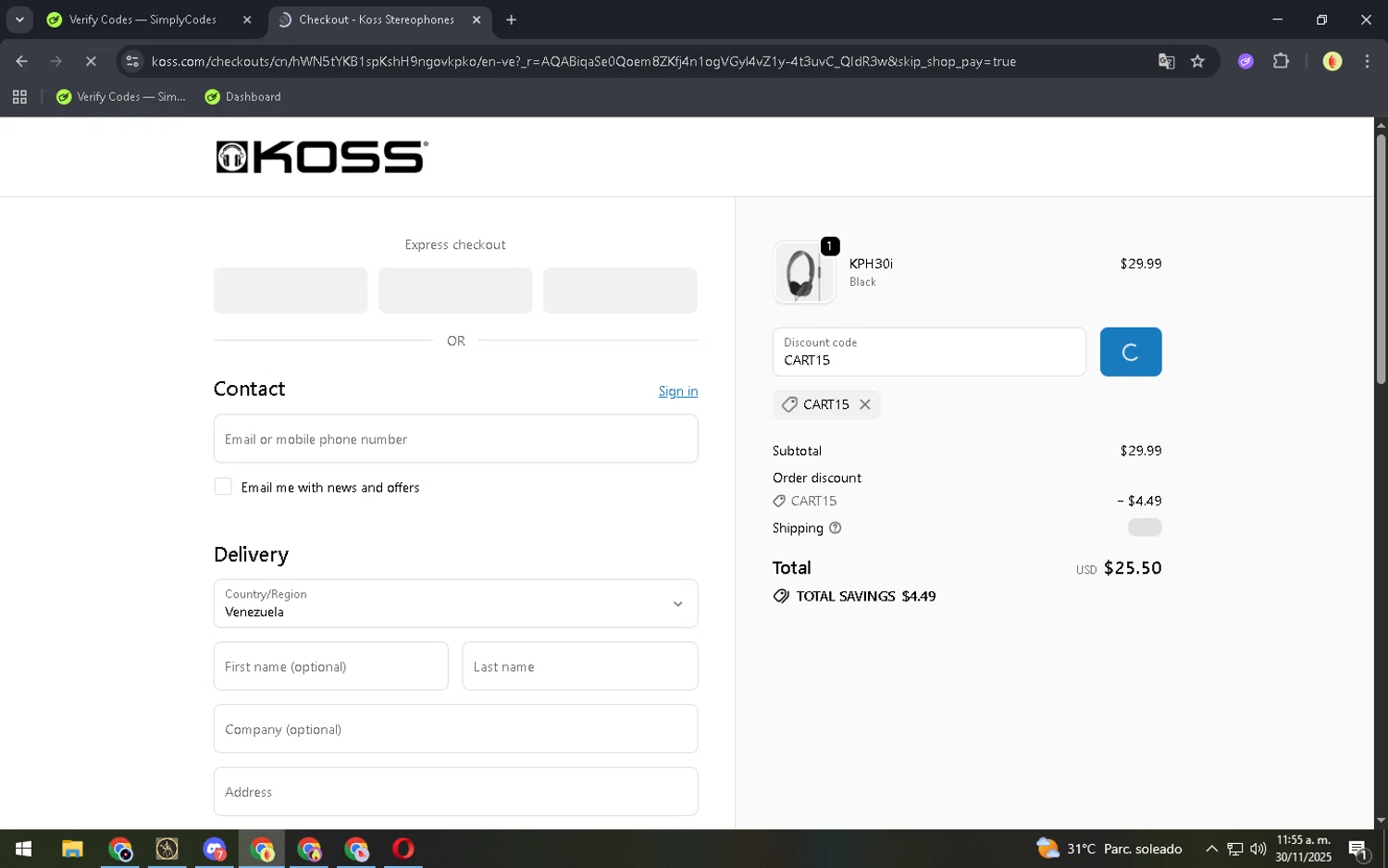Viewport: 1388px width, 868px height.
Task: Open the Opera browser taskbar icon
Action: (403, 849)
